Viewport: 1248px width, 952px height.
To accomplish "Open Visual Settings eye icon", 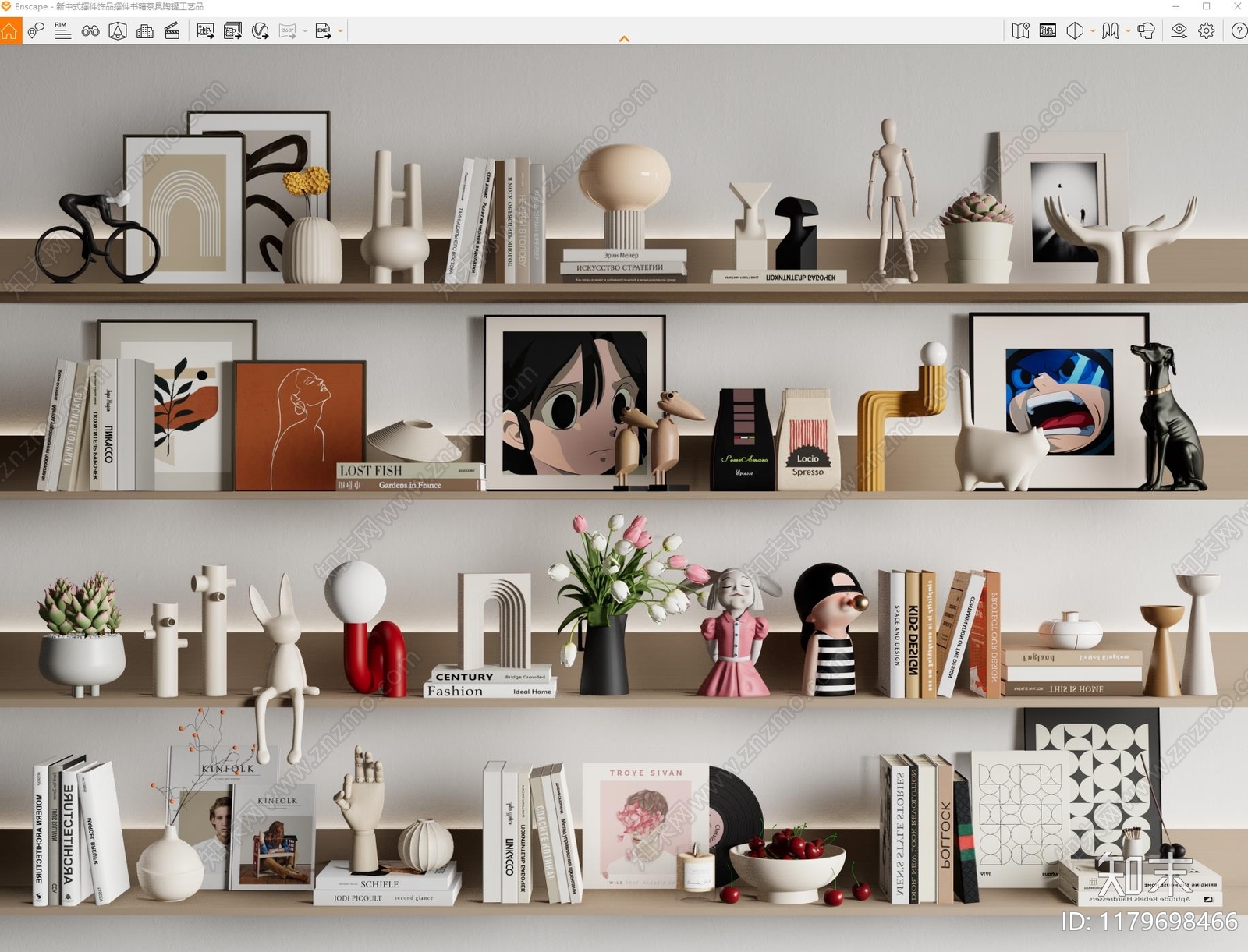I will (1179, 31).
